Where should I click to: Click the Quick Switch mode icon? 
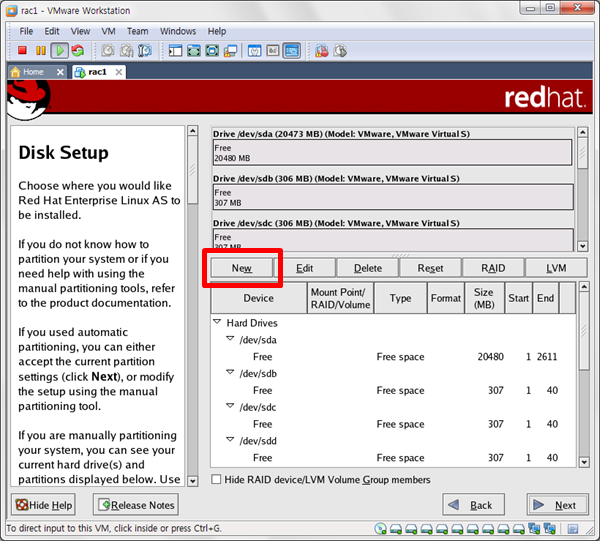194,51
